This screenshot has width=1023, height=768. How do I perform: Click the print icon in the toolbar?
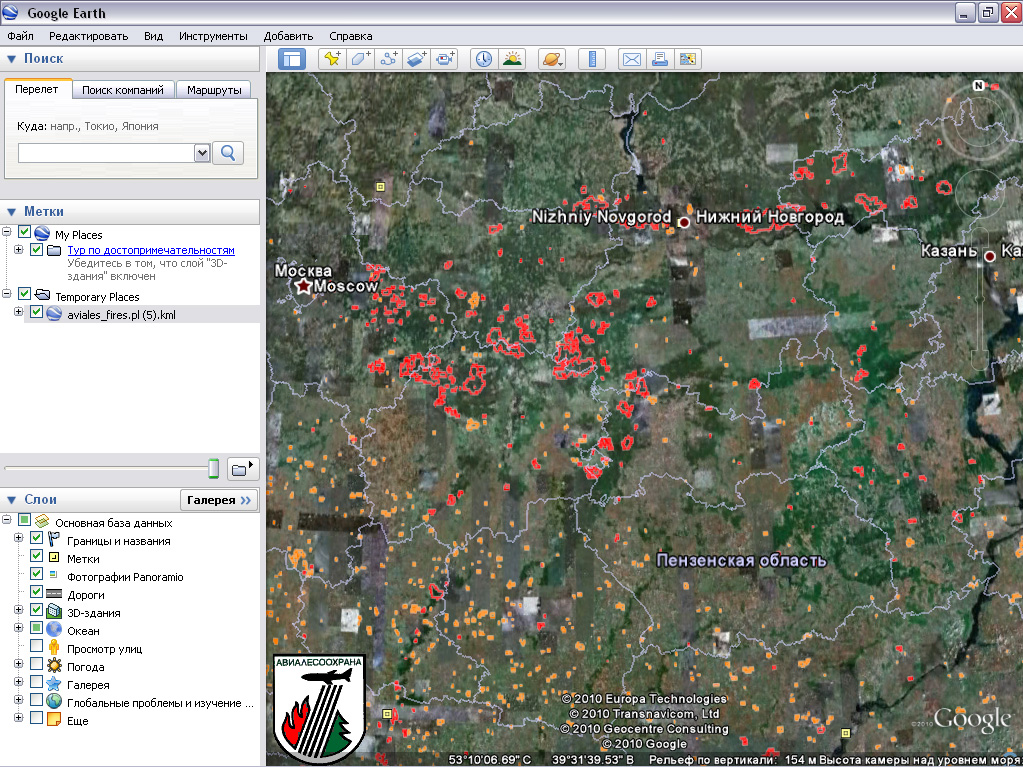(x=660, y=59)
